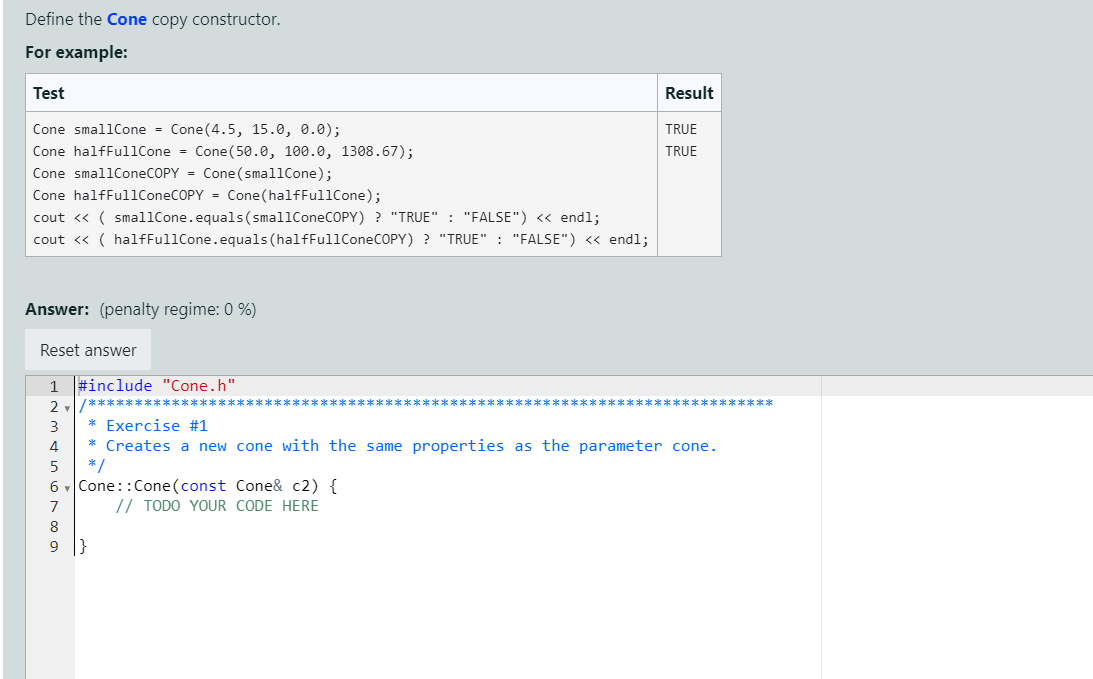This screenshot has height=679, width=1093.
Task: Open the Cone link in the question text
Action: (x=126, y=18)
